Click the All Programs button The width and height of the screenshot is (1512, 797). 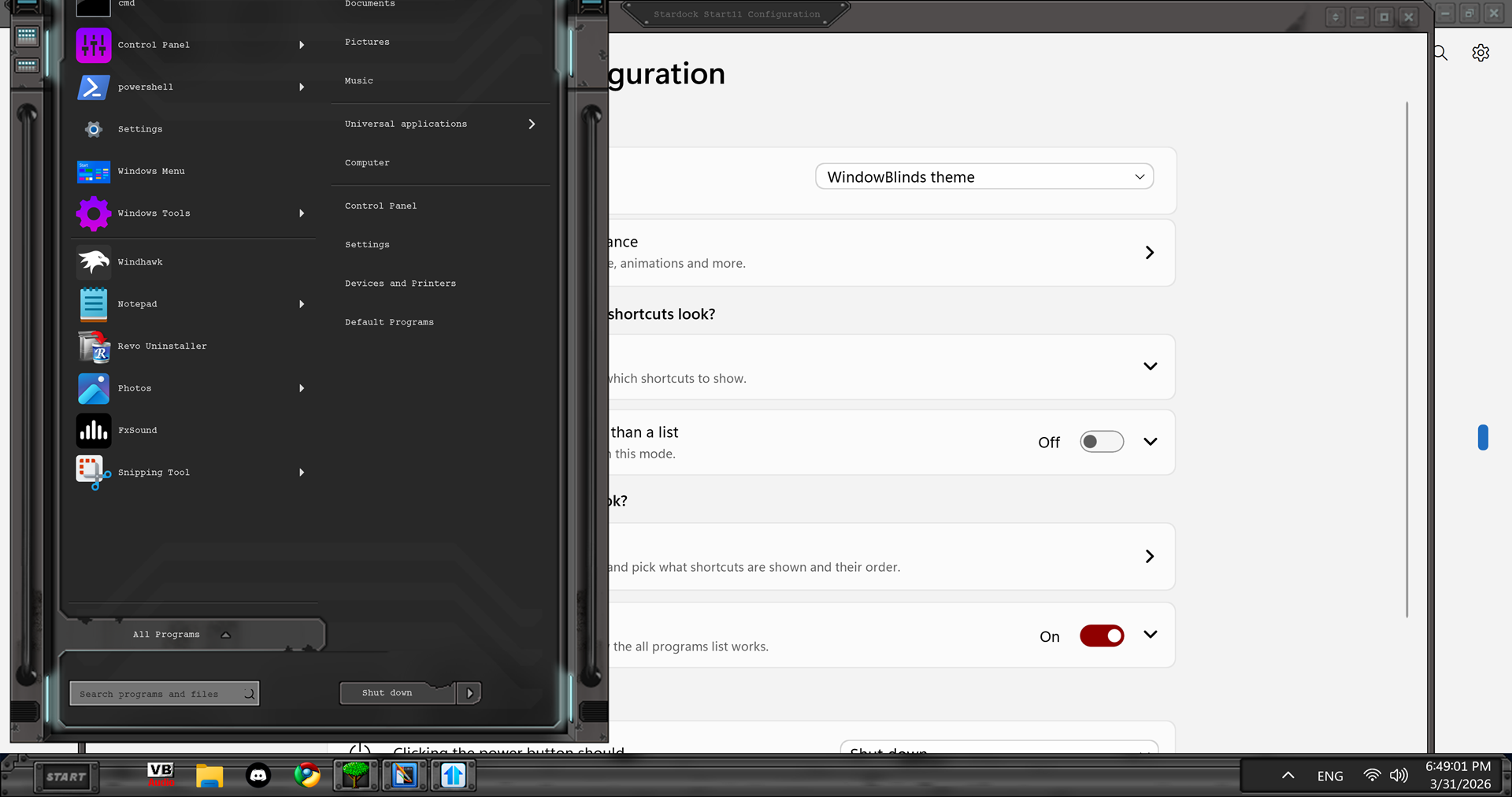point(167,635)
